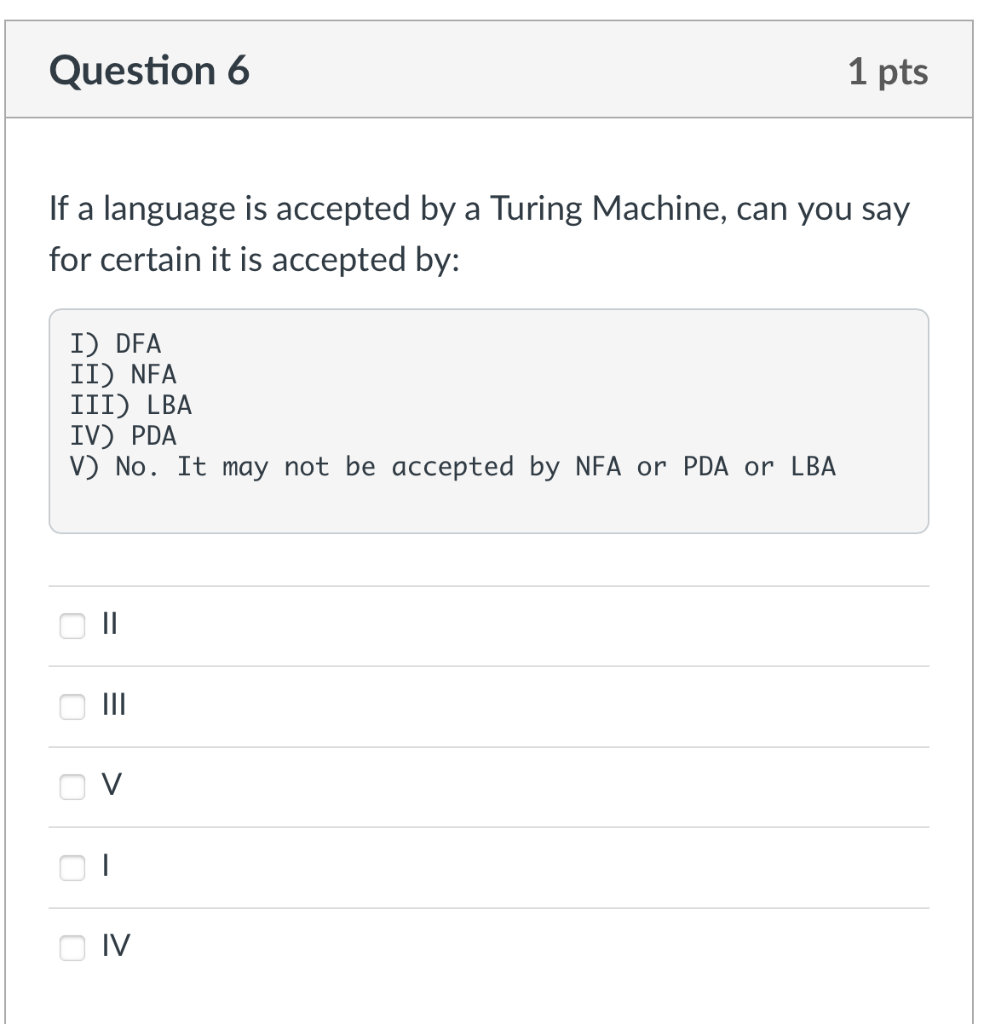Image resolution: width=1007 pixels, height=1024 pixels.
Task: Select the answer label V
Action: [x=112, y=786]
